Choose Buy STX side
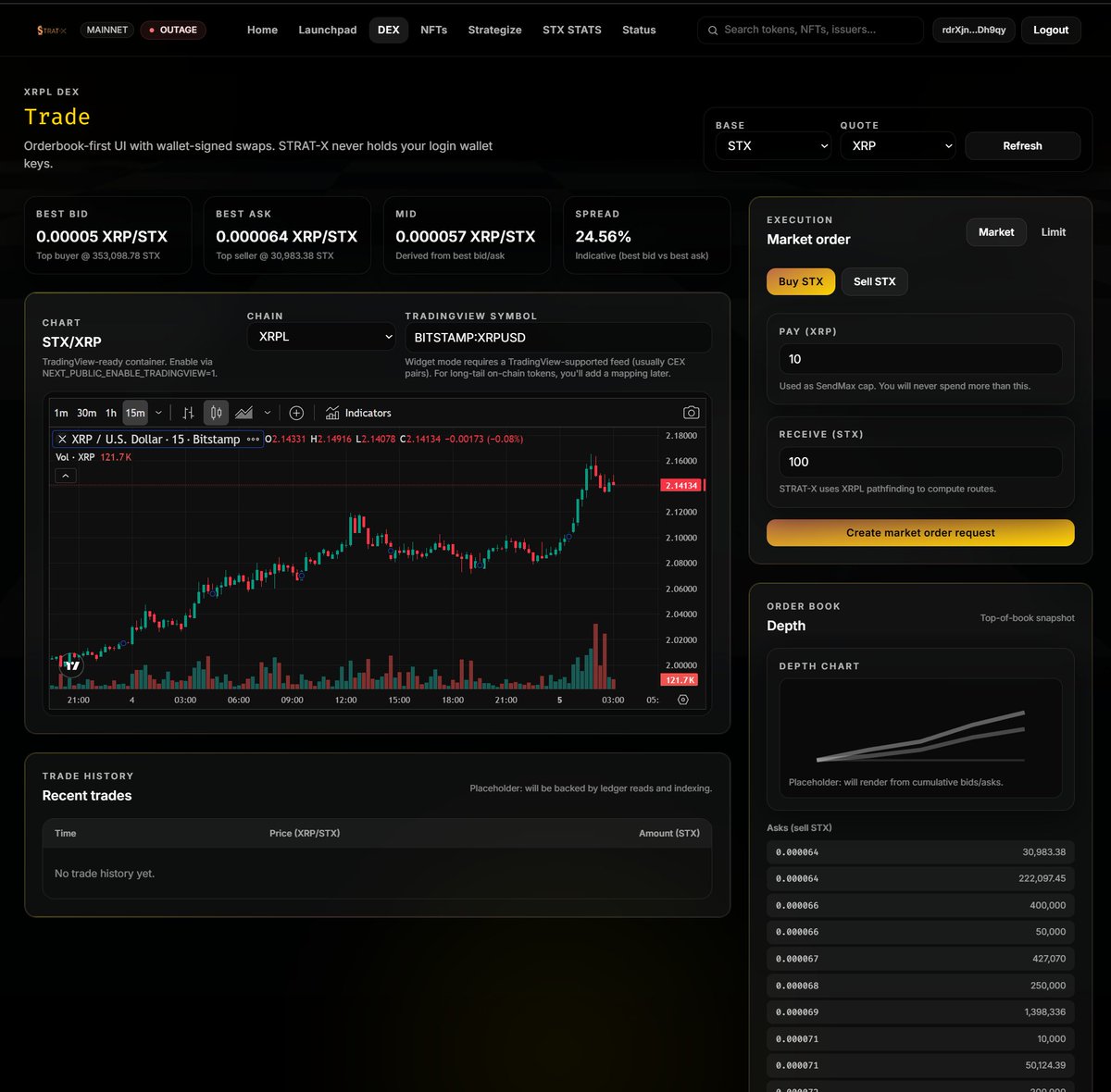This screenshot has height=1092, width=1111. tap(801, 281)
